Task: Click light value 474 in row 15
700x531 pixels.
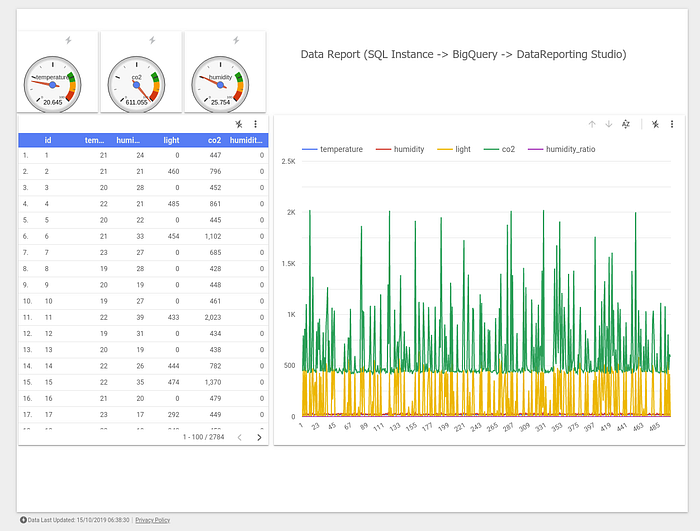Action: (x=173, y=382)
